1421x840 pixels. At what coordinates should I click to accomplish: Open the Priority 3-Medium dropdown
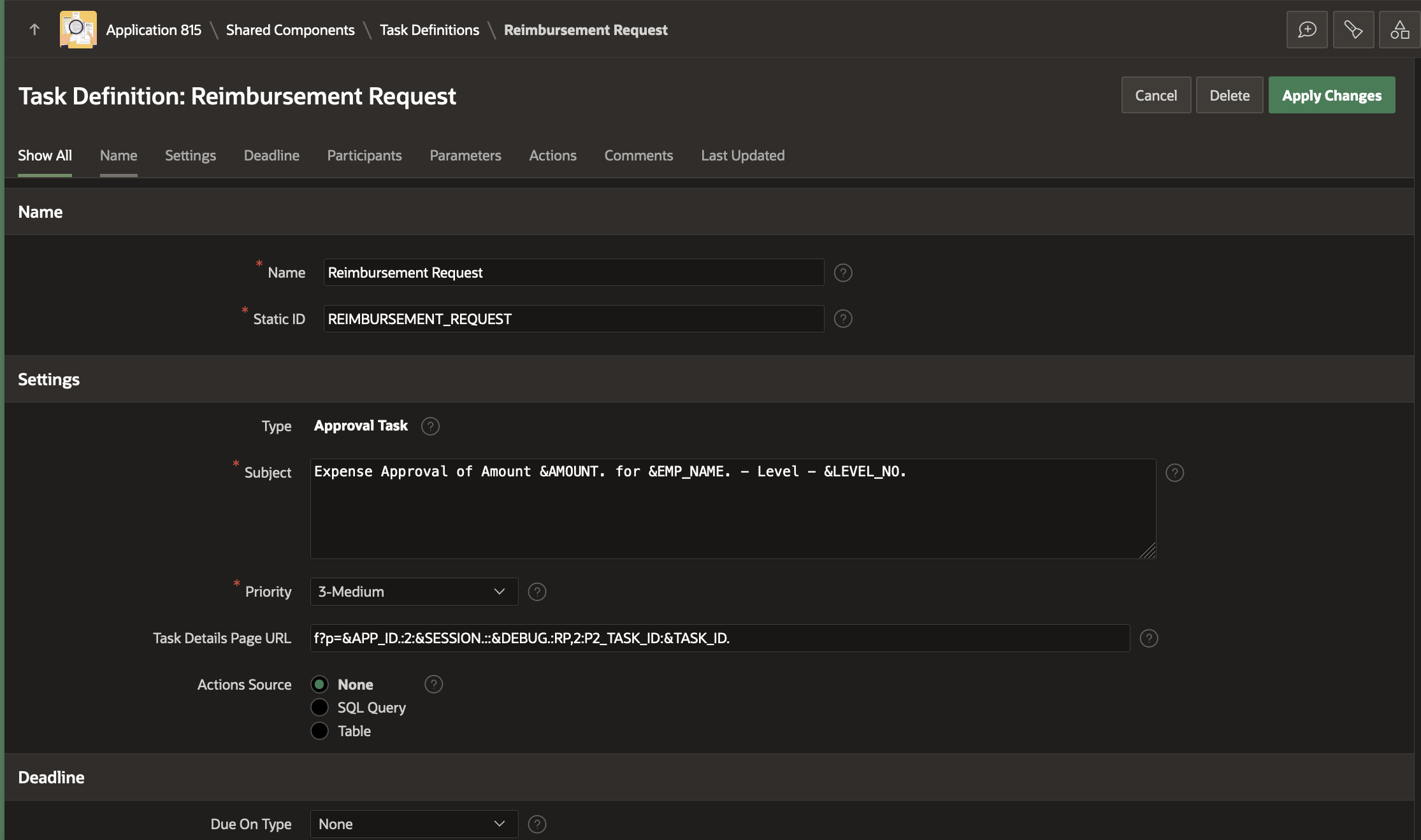tap(414, 592)
